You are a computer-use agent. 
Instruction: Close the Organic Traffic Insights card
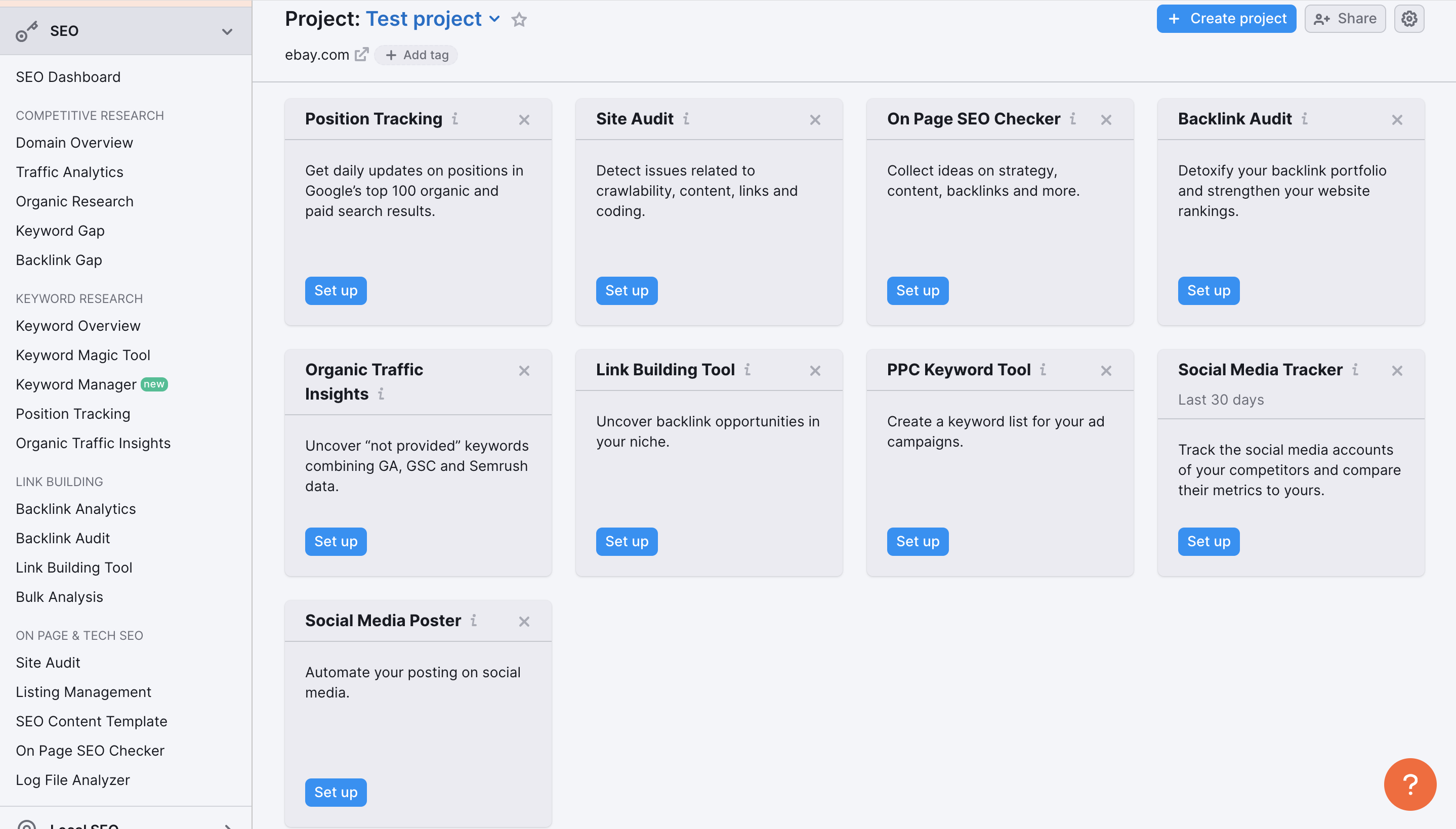coord(524,370)
